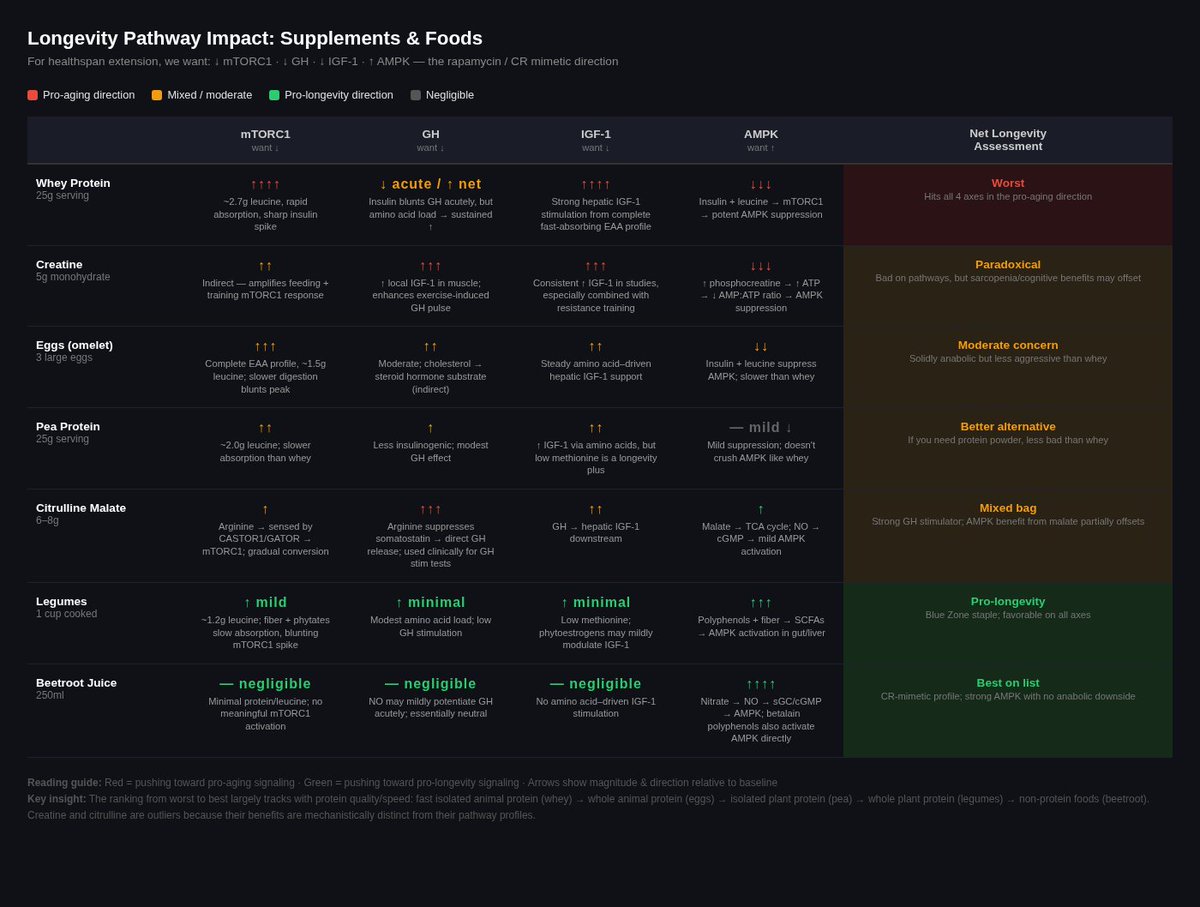
Task: Expand the Whey Protein row details
Action: point(73,183)
